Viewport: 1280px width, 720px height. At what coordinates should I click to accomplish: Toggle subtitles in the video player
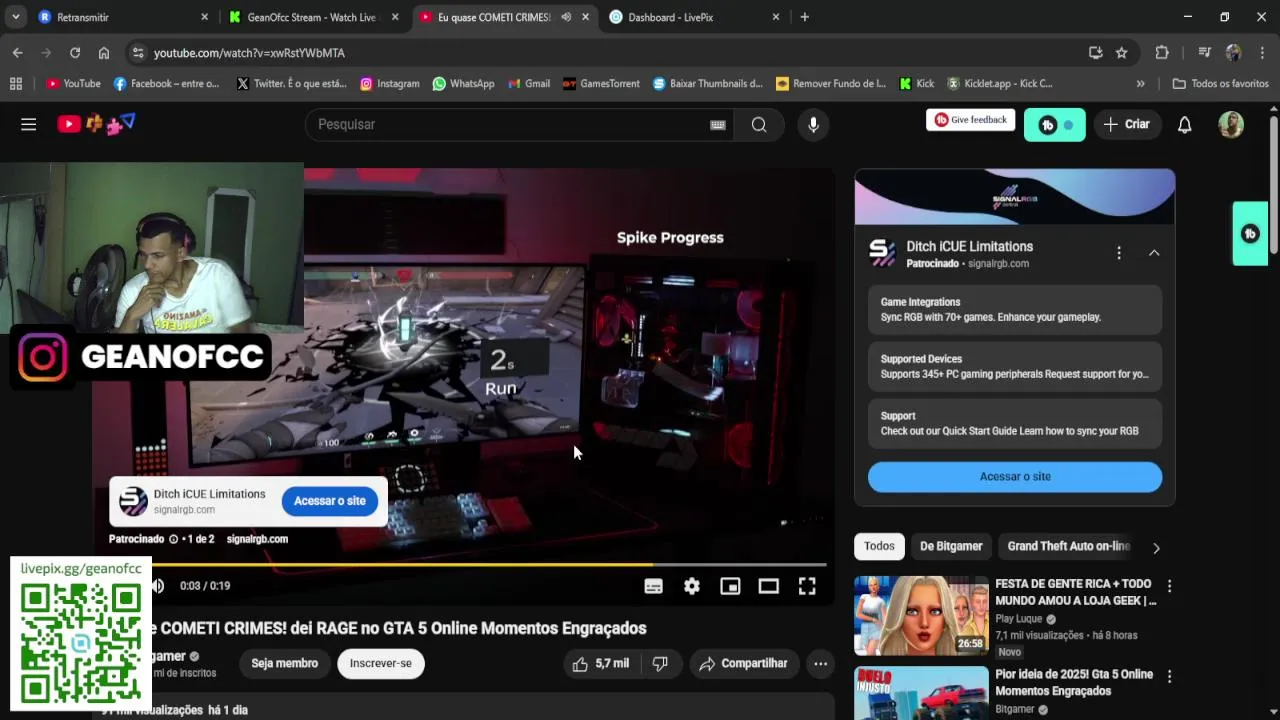(653, 586)
